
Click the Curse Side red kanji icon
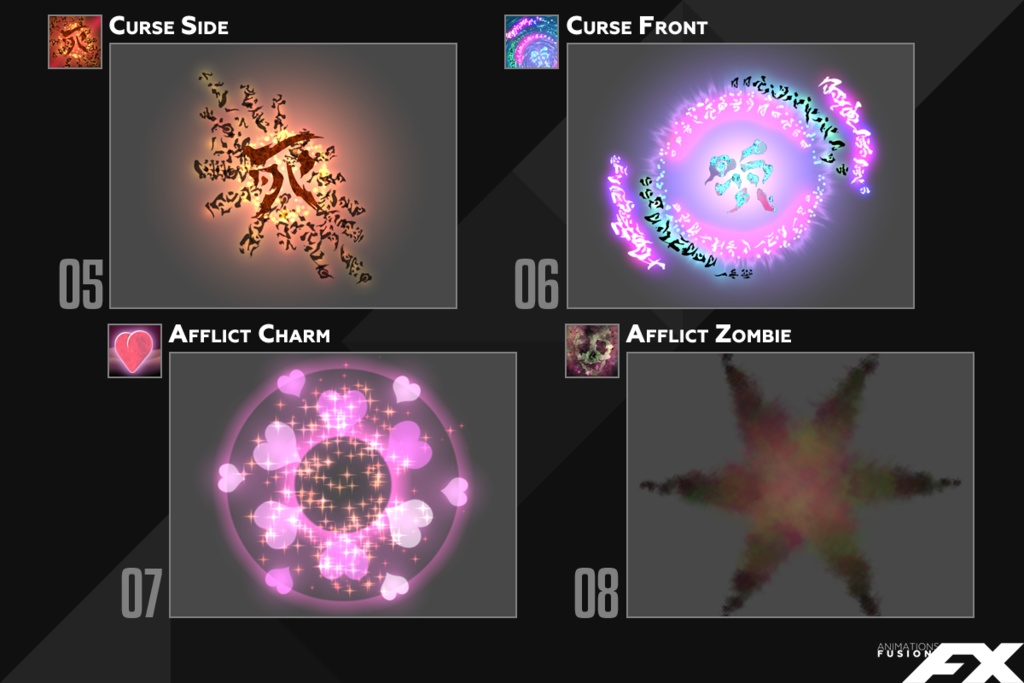[75, 42]
